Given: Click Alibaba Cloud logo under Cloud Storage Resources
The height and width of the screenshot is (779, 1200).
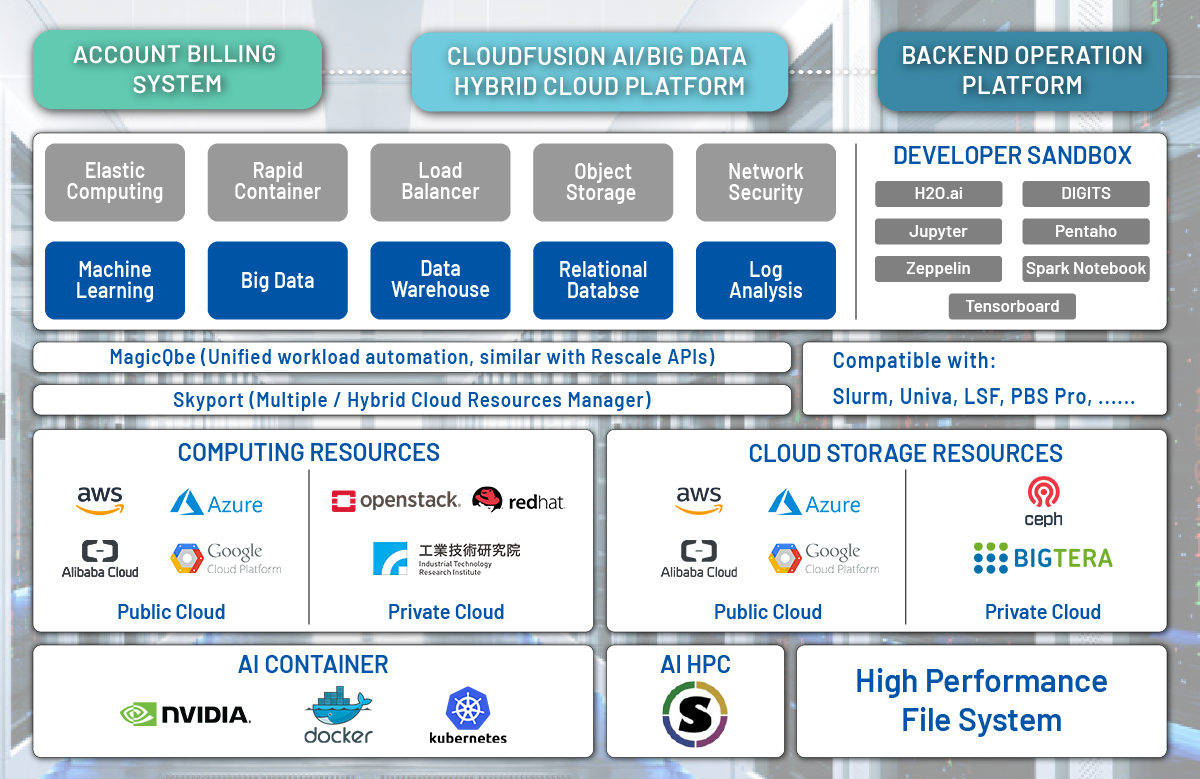Looking at the screenshot, I should coord(699,558).
